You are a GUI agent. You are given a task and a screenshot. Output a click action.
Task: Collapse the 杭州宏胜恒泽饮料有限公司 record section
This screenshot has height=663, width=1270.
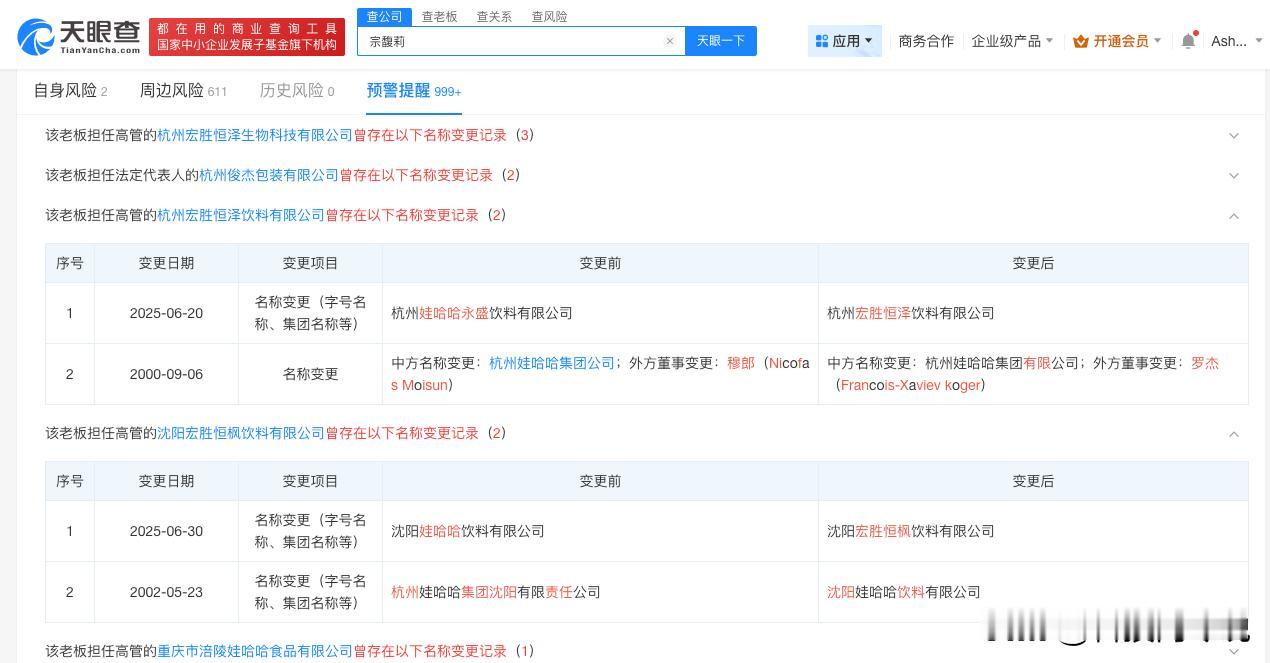(x=1234, y=215)
